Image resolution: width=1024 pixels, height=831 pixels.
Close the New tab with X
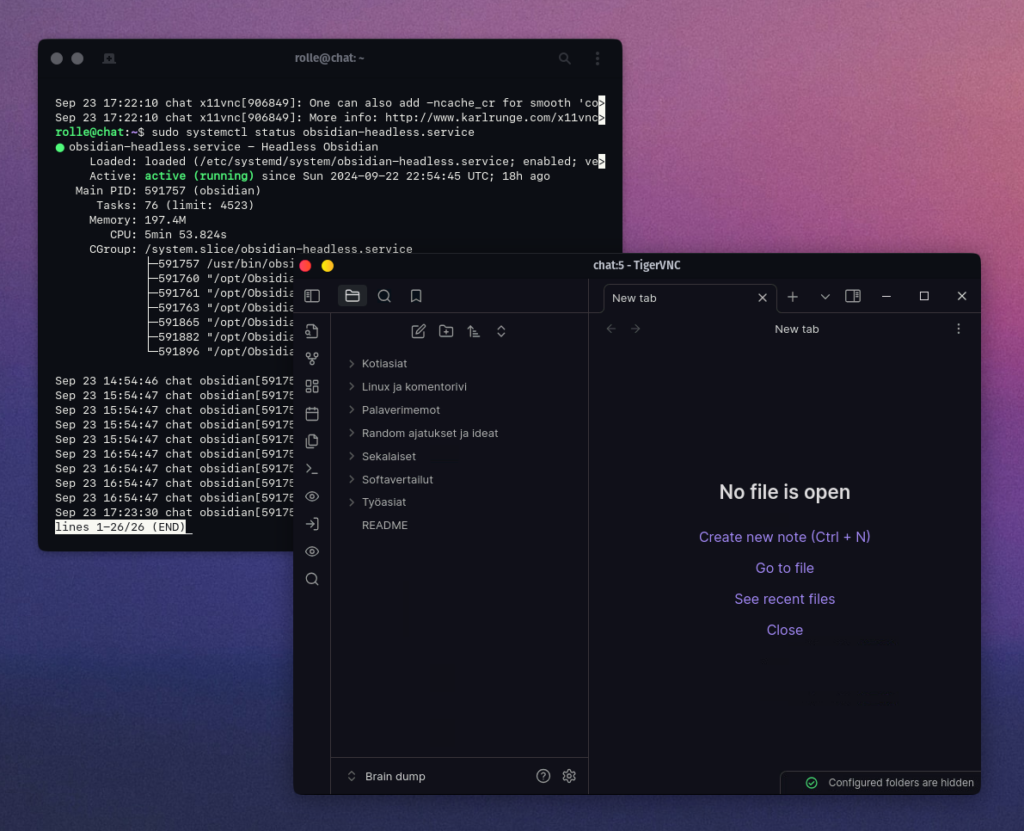(762, 297)
